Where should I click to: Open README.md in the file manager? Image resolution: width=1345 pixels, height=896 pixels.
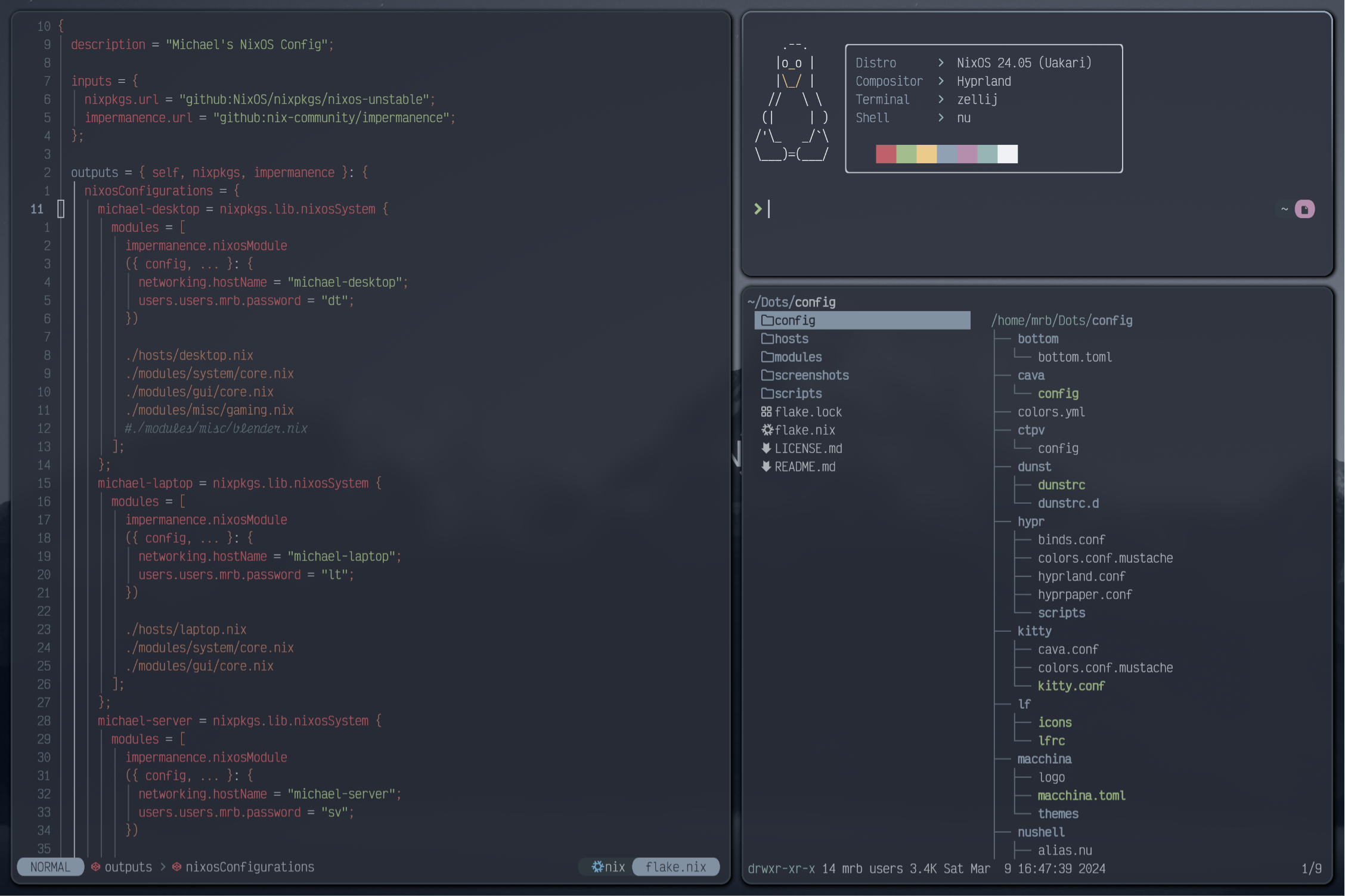[x=805, y=467]
